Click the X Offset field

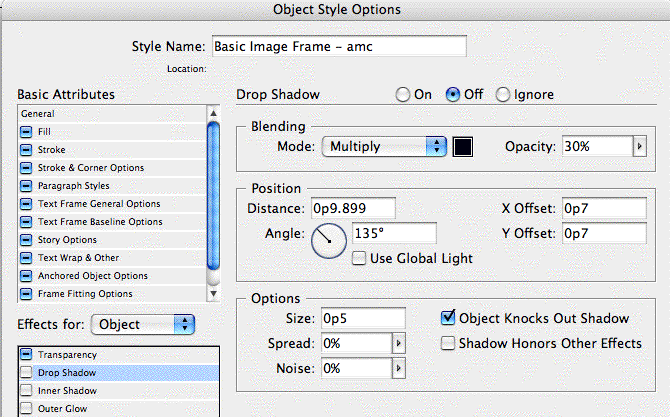coord(604,208)
